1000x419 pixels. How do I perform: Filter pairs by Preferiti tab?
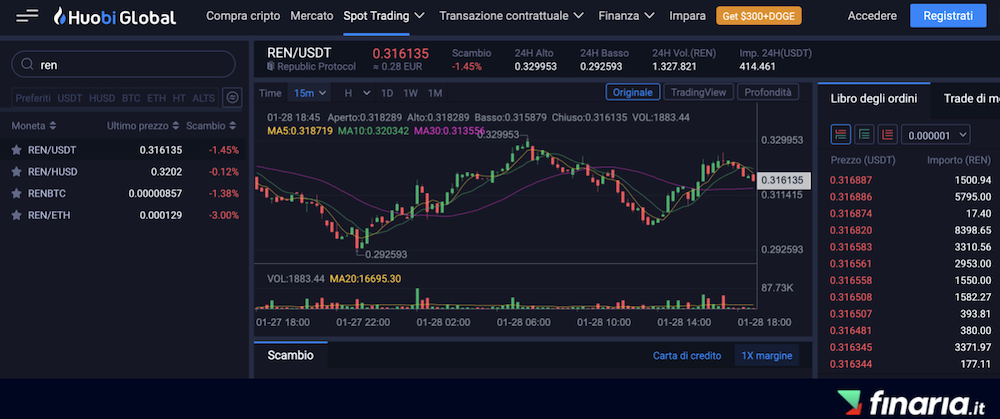coord(33,98)
